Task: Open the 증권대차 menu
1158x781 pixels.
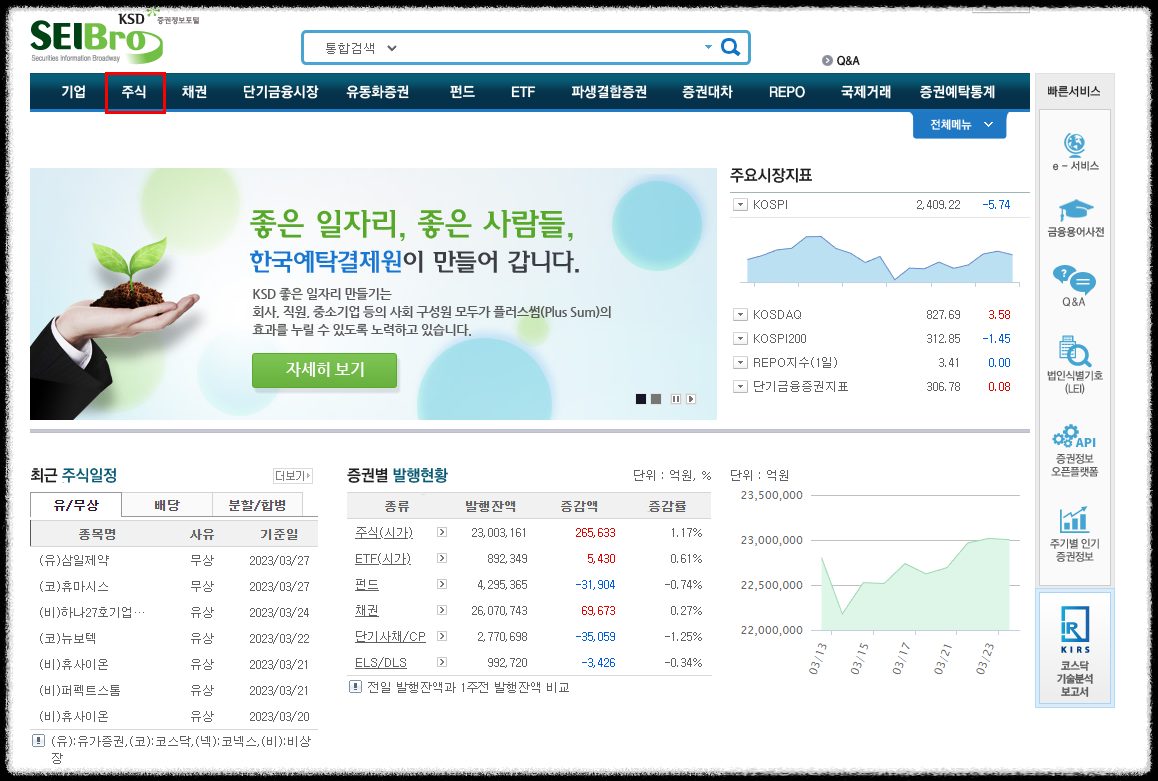Action: click(707, 92)
